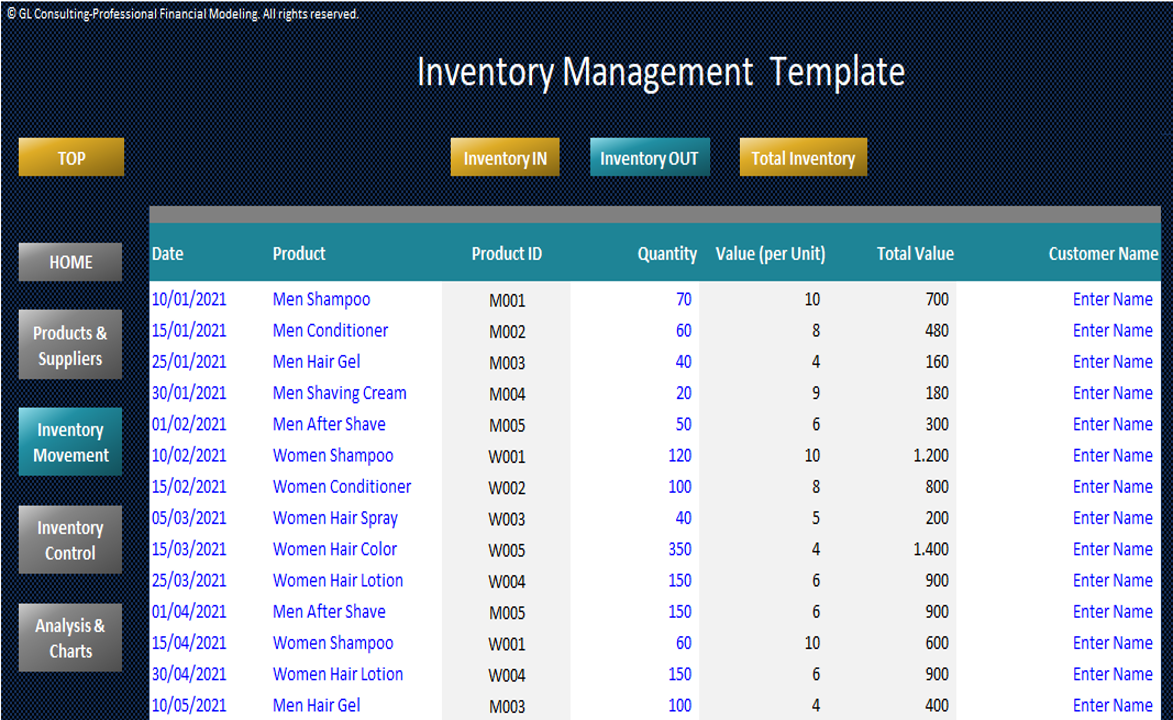Select date cell 30/01/2021
The height and width of the screenshot is (720, 1173).
tap(189, 393)
